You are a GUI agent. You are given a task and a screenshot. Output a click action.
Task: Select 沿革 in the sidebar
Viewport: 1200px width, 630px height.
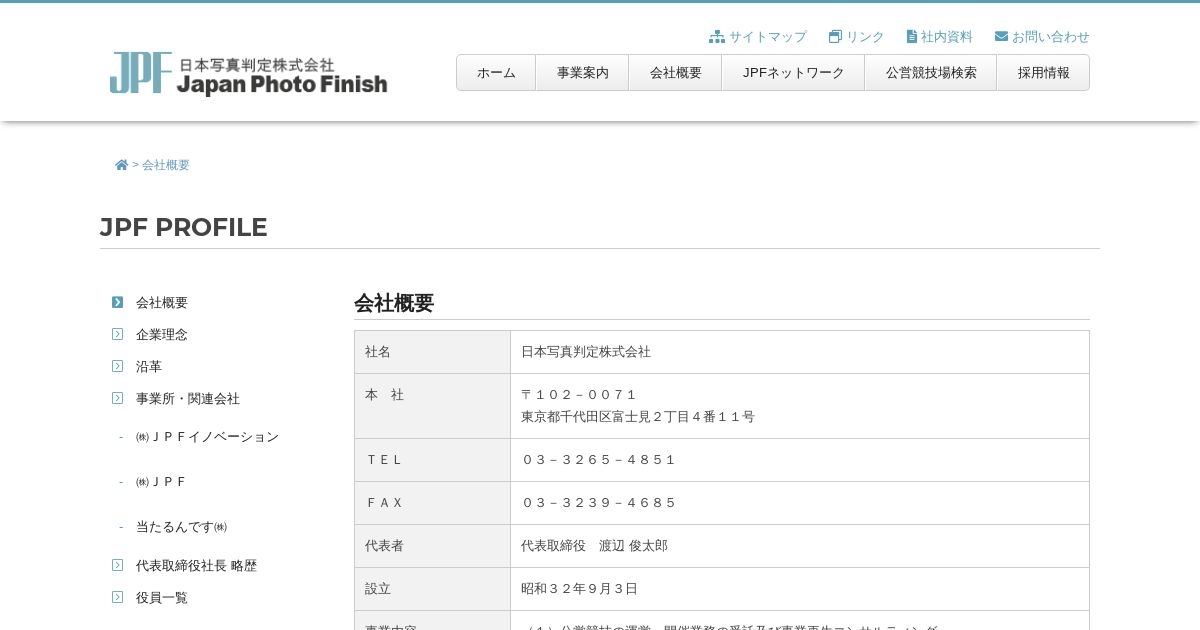coord(149,366)
